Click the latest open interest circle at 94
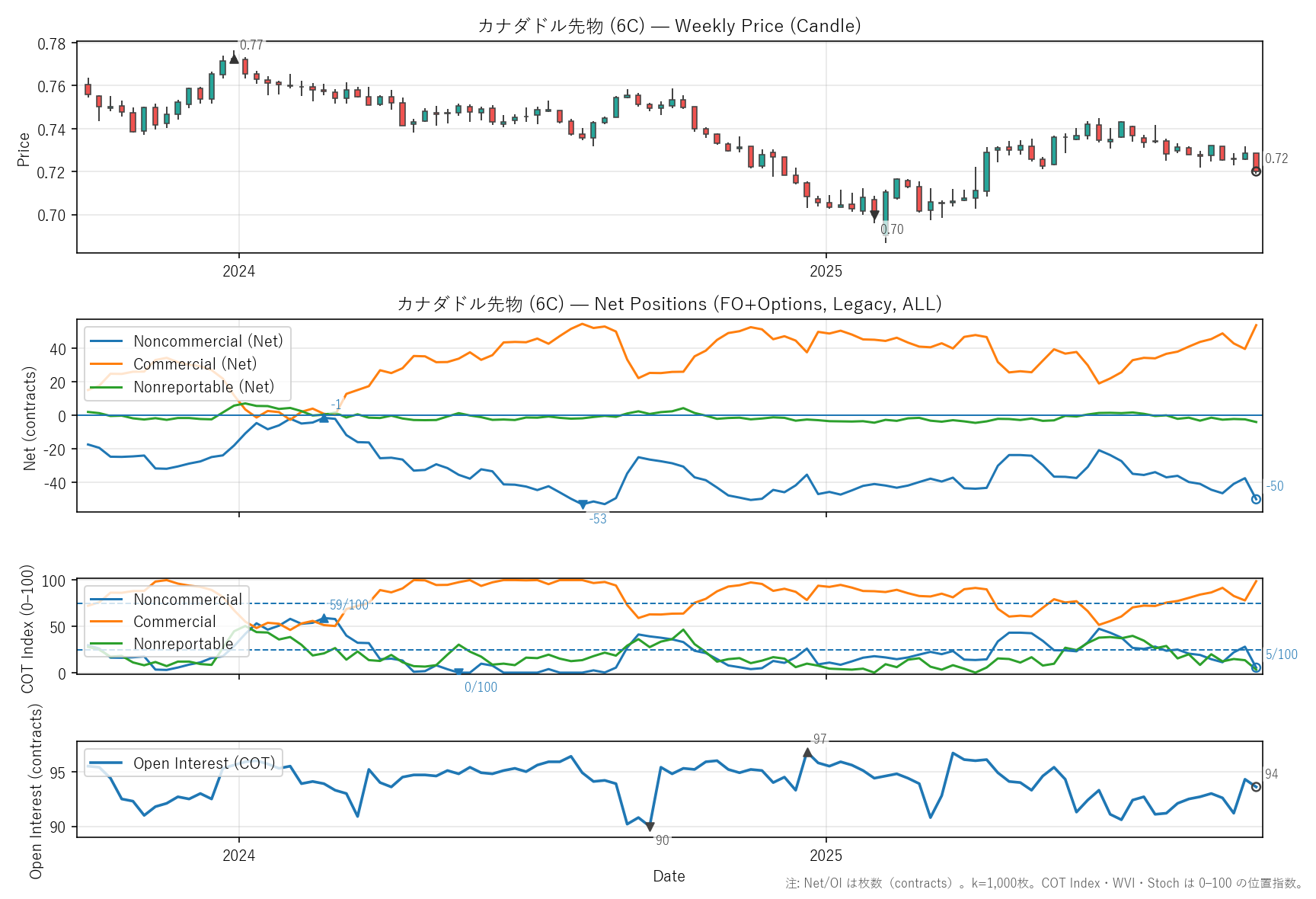1316x899 pixels. pyautogui.click(x=1256, y=787)
